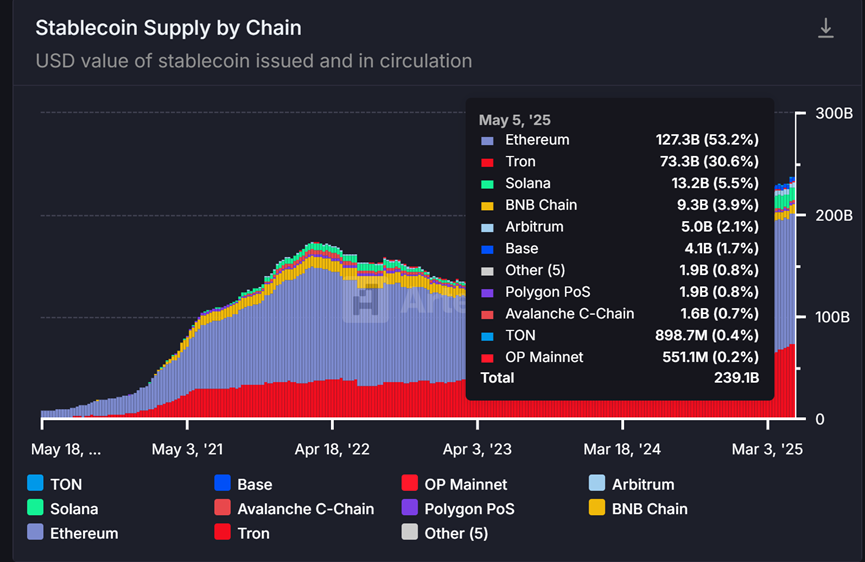Click the Total row in tooltip
This screenshot has height=562, width=865.
point(619,378)
